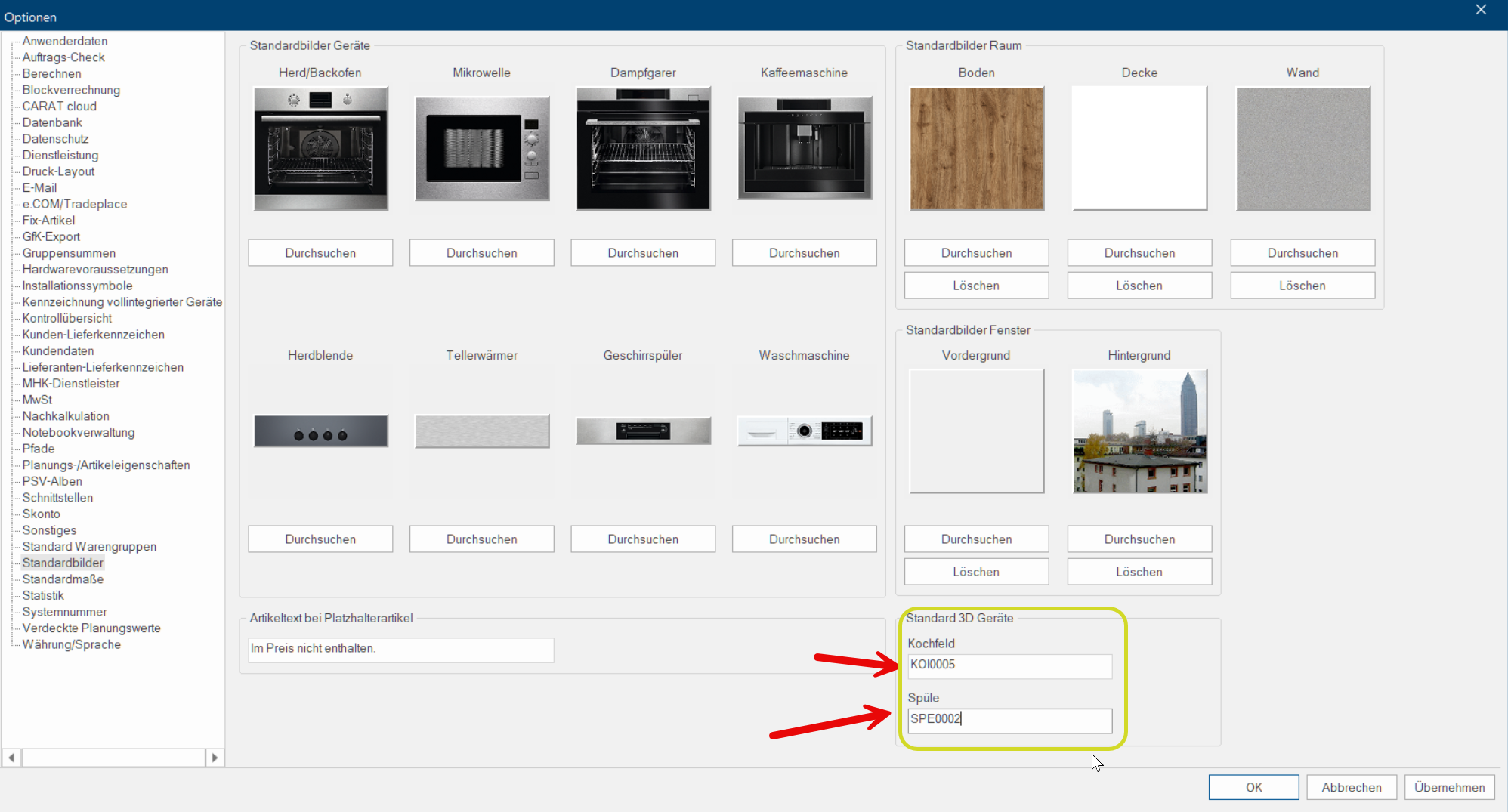Screen dimensions: 1508x812
Task: Select GfK-Export tree entry
Action: pos(51,236)
